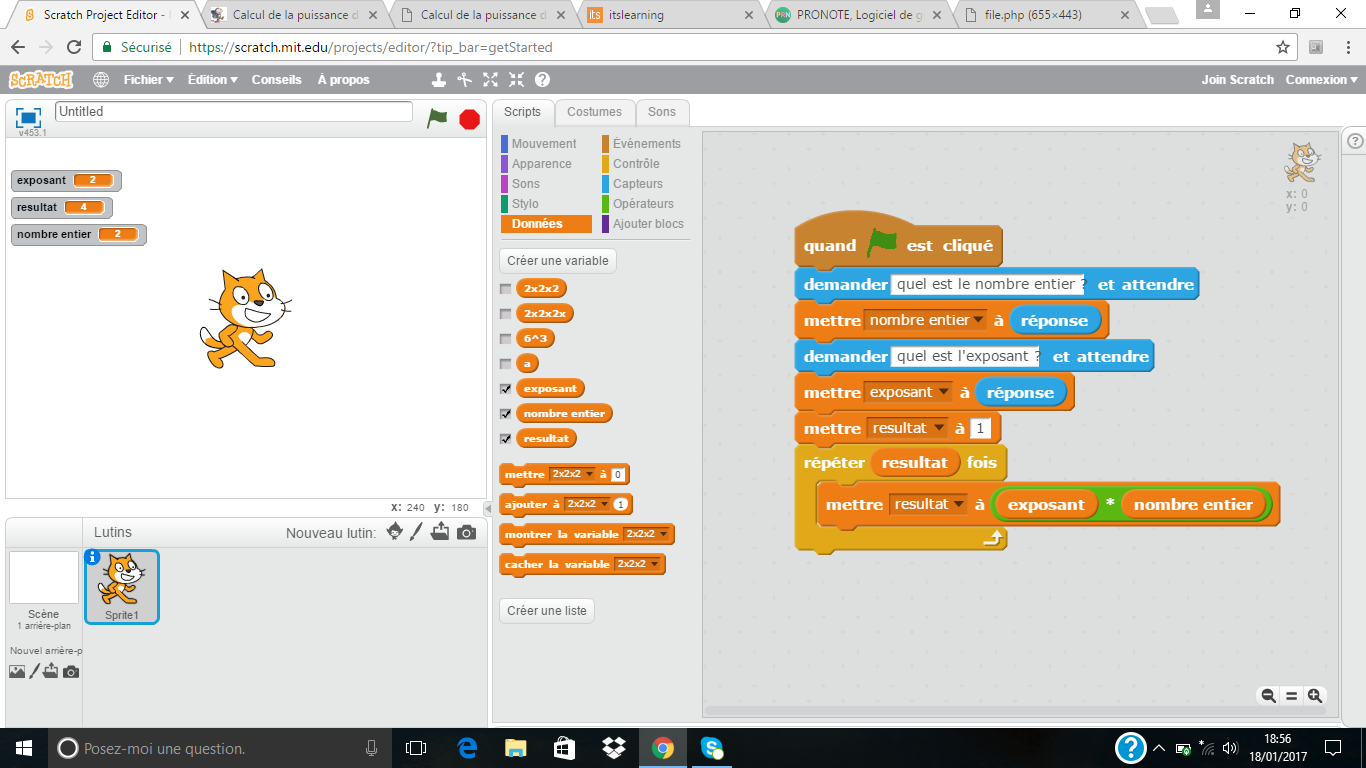Viewport: 1366px width, 768px height.
Task: Open the Fichier menu dropdown
Action: [x=148, y=80]
